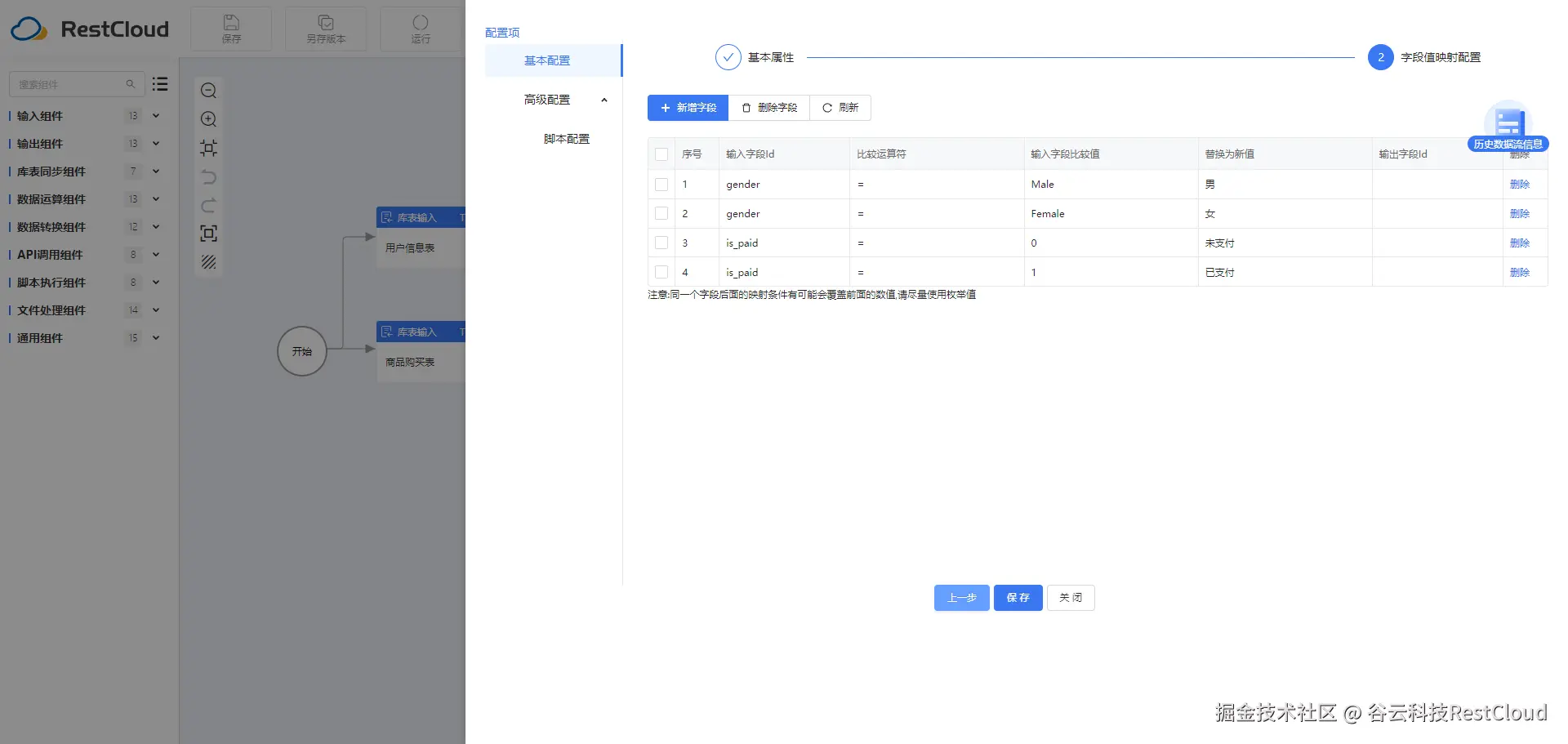Expand 文件处理组件 category
1568x744 pixels.
coord(156,310)
